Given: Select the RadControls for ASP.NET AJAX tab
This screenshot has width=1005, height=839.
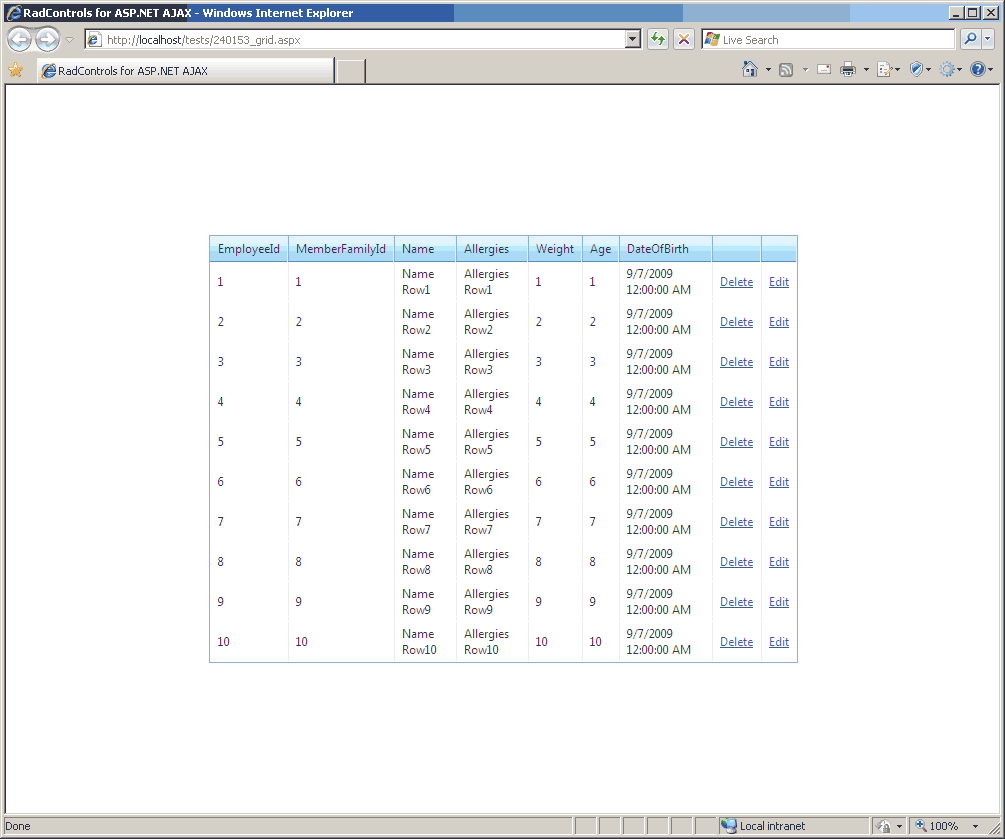Looking at the screenshot, I should 186,71.
